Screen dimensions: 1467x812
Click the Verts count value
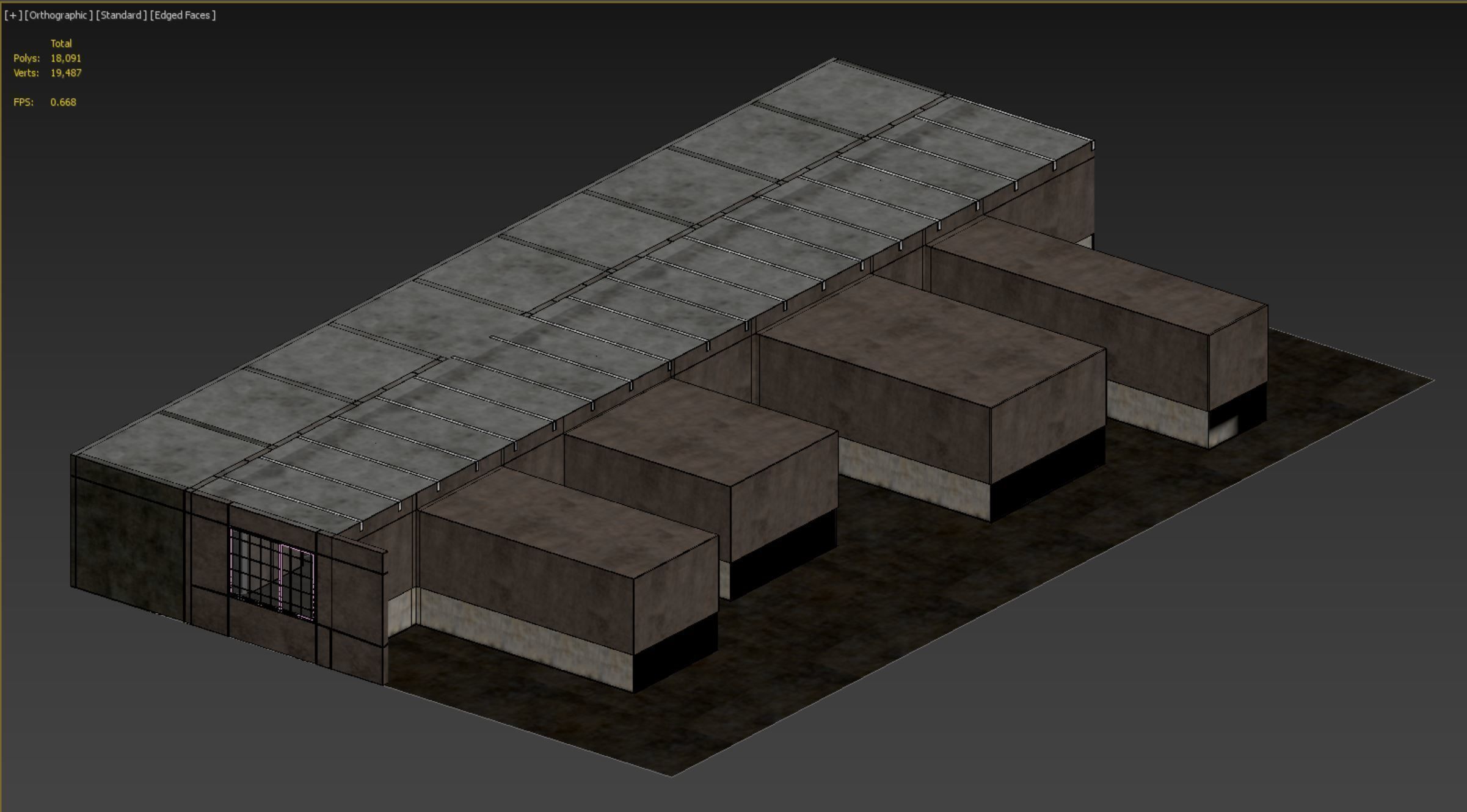click(x=66, y=73)
